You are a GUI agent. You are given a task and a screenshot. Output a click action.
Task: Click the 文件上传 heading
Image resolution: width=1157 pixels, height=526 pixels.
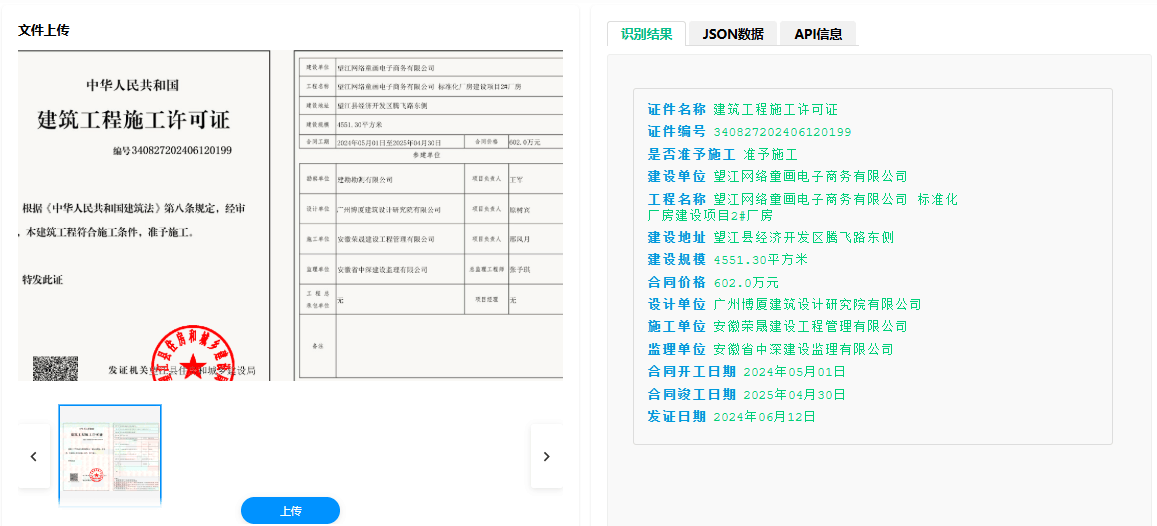click(x=44, y=30)
